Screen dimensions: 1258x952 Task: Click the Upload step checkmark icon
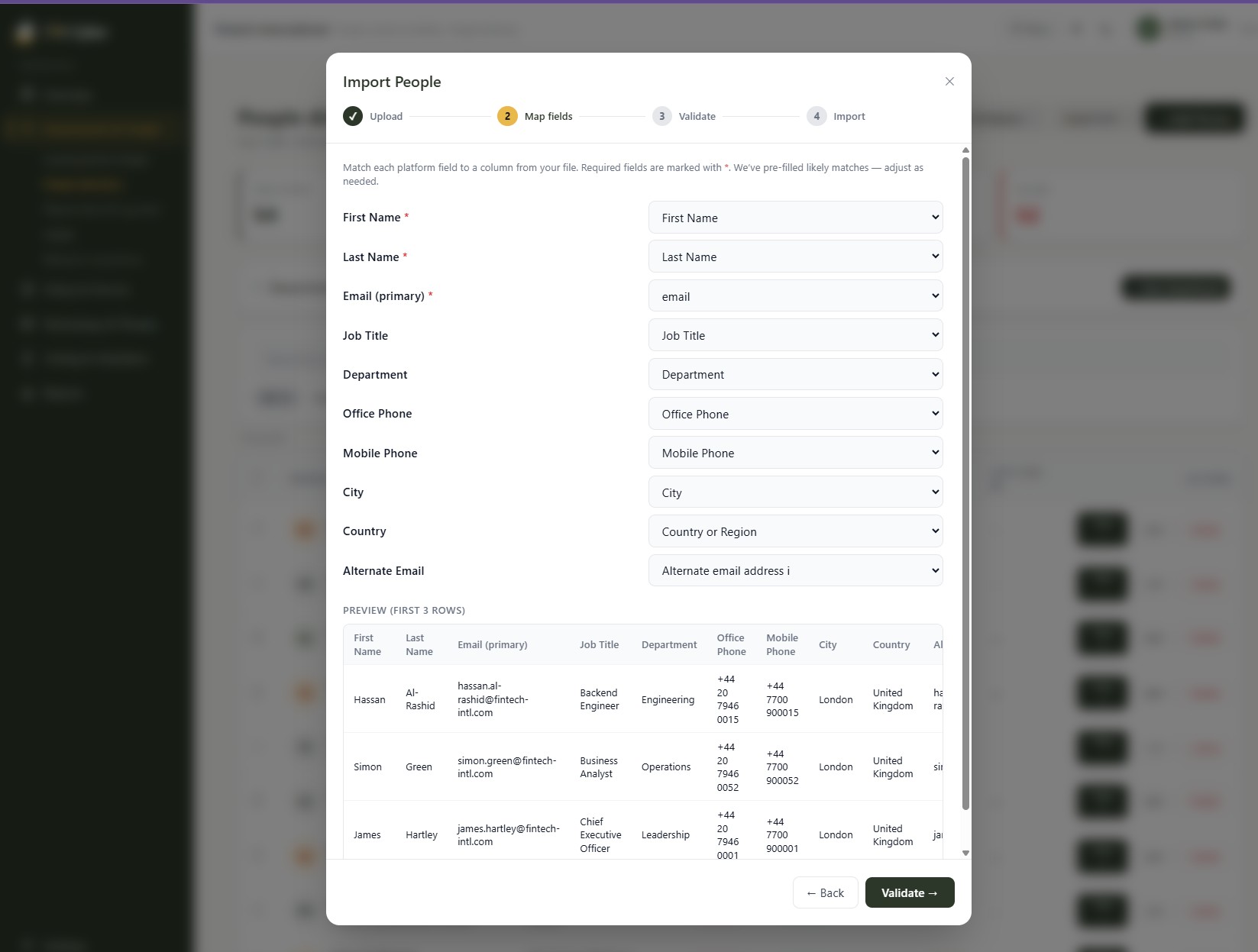[353, 116]
